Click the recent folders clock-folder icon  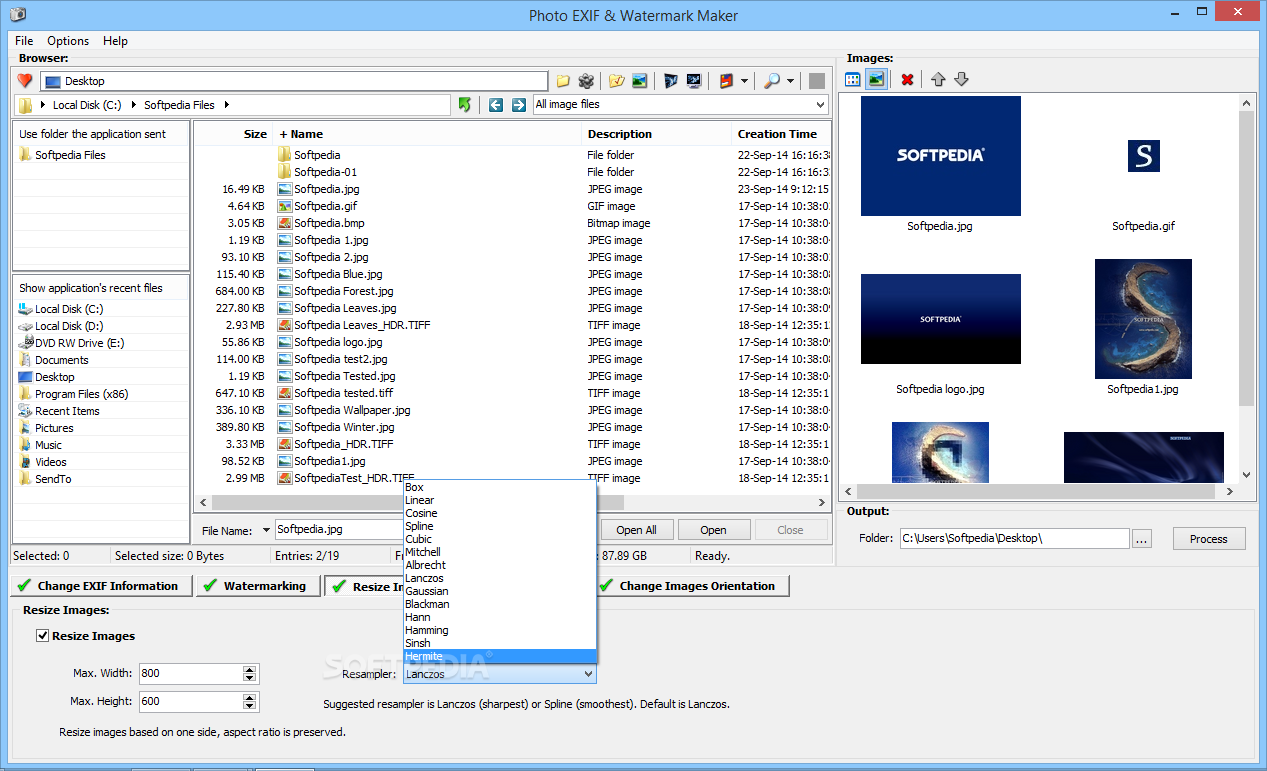tap(616, 81)
